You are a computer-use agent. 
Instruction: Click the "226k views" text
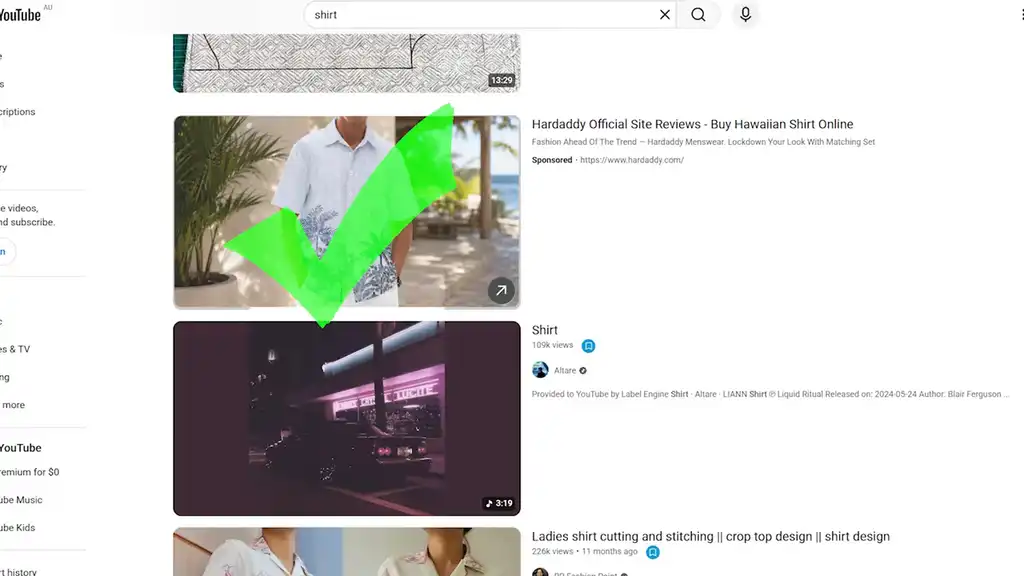tap(552, 552)
